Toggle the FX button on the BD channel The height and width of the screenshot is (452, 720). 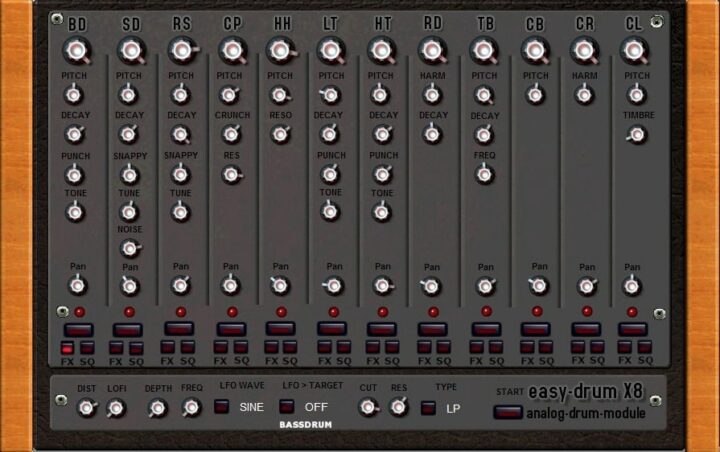click(x=67, y=348)
